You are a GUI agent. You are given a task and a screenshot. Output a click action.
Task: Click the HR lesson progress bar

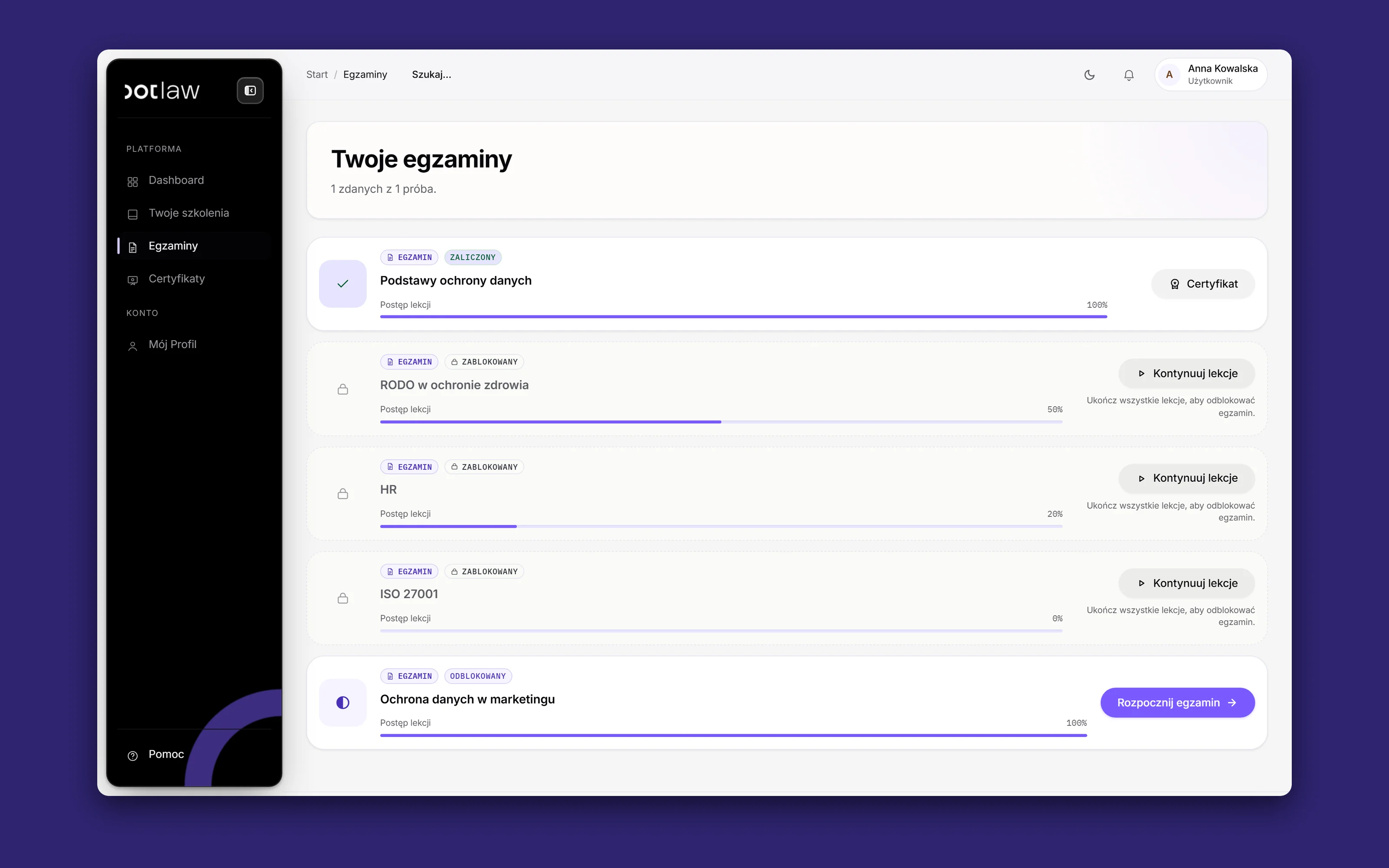[x=721, y=526]
